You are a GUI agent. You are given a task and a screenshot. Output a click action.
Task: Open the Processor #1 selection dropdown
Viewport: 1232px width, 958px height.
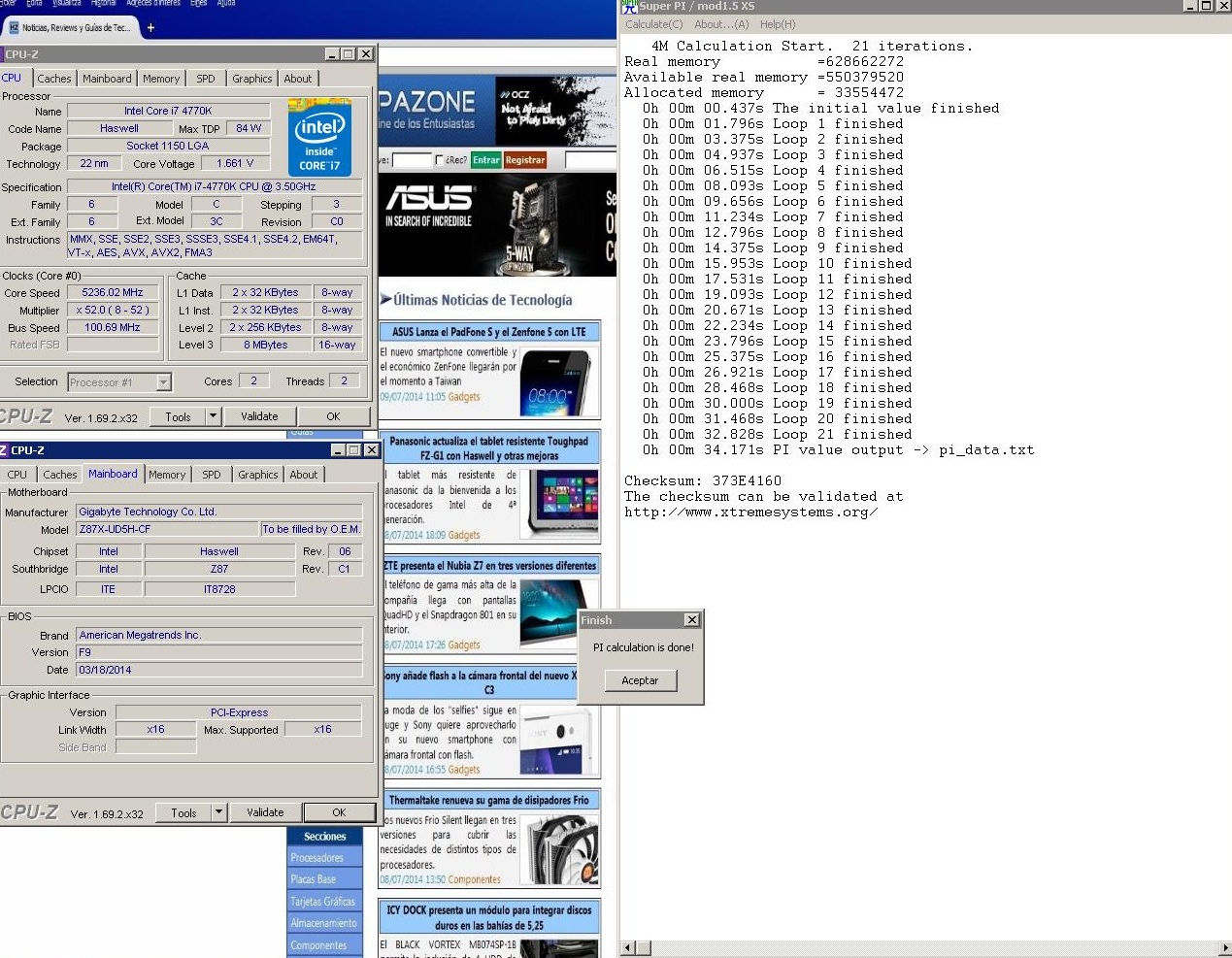pyautogui.click(x=163, y=382)
